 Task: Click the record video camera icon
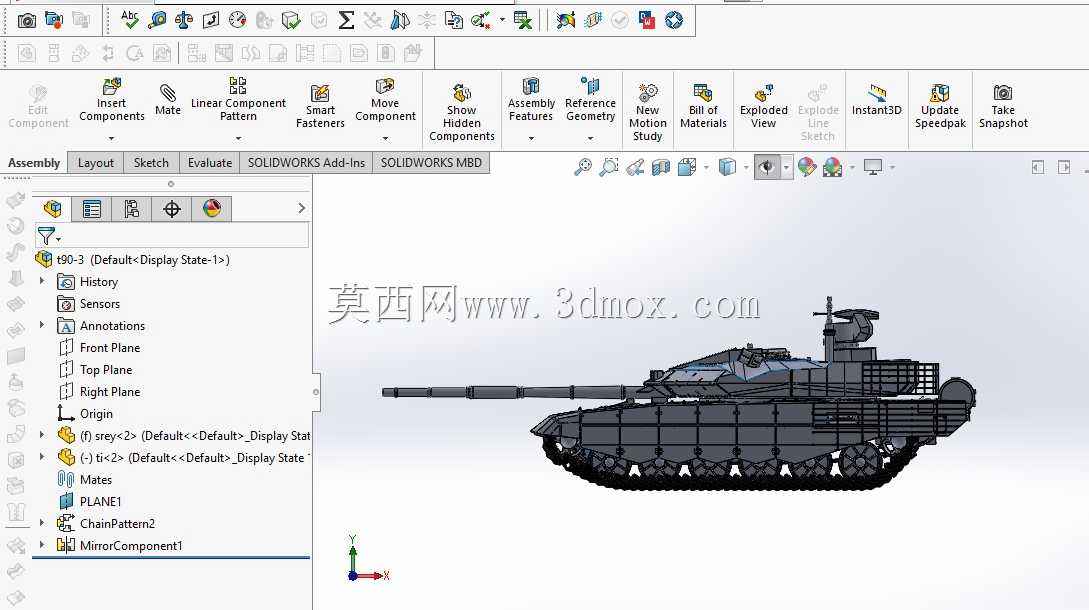click(53, 20)
